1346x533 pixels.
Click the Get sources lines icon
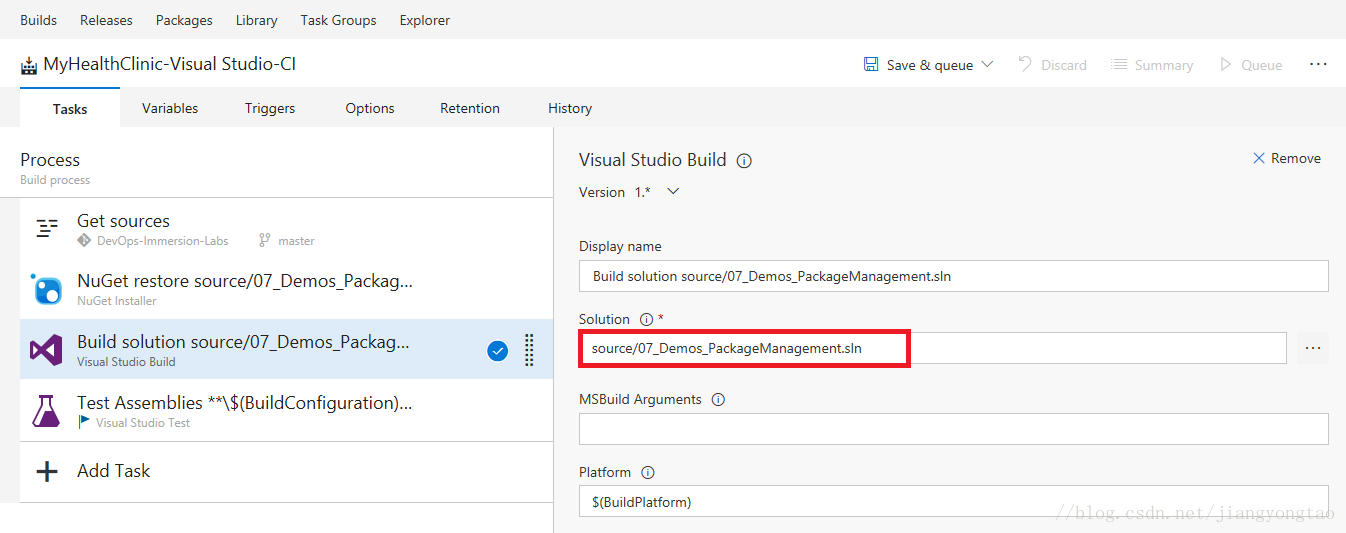46,228
